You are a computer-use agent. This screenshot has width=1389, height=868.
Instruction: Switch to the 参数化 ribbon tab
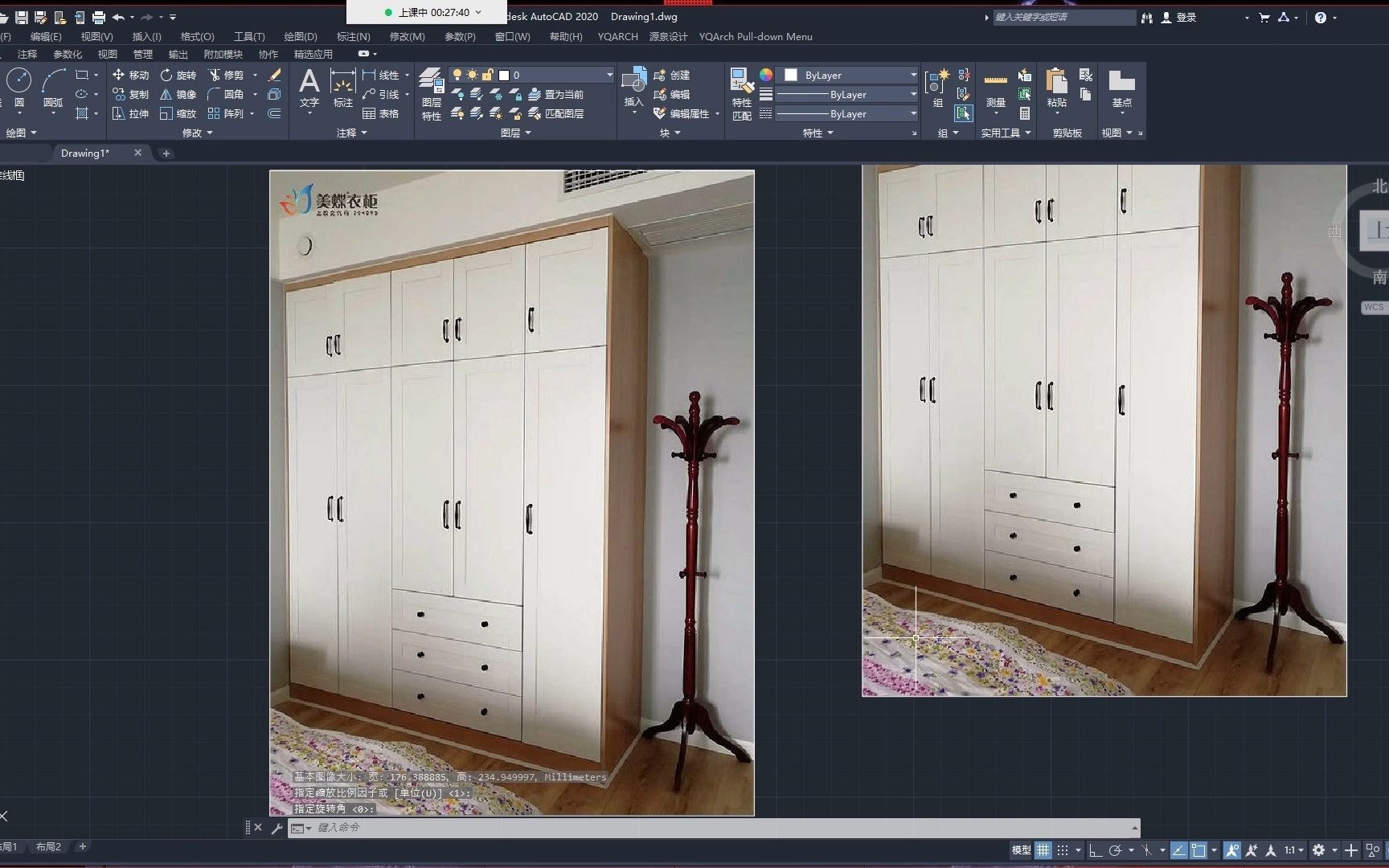coord(68,54)
